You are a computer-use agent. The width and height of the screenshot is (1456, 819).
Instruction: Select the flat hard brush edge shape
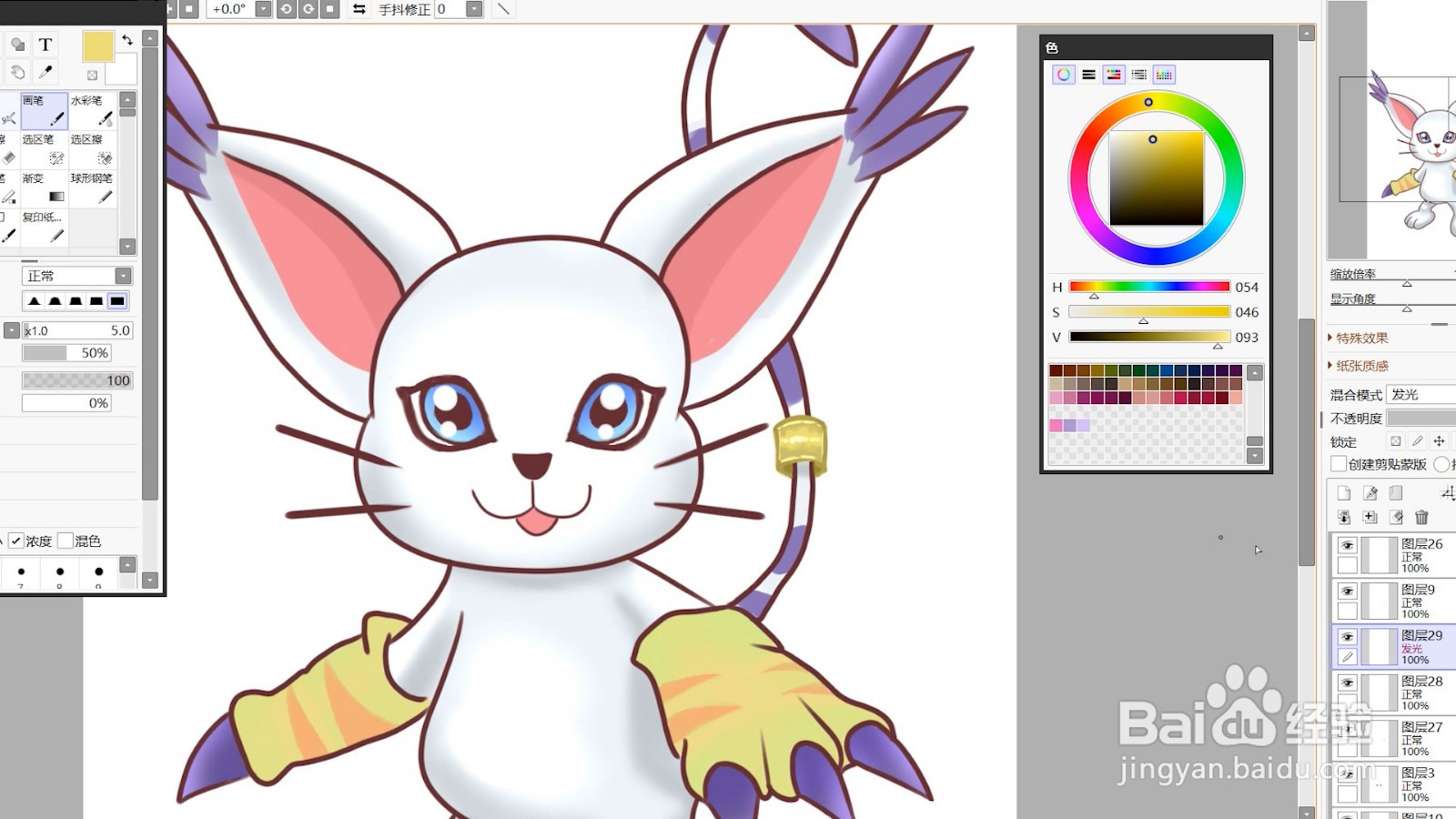pos(117,301)
